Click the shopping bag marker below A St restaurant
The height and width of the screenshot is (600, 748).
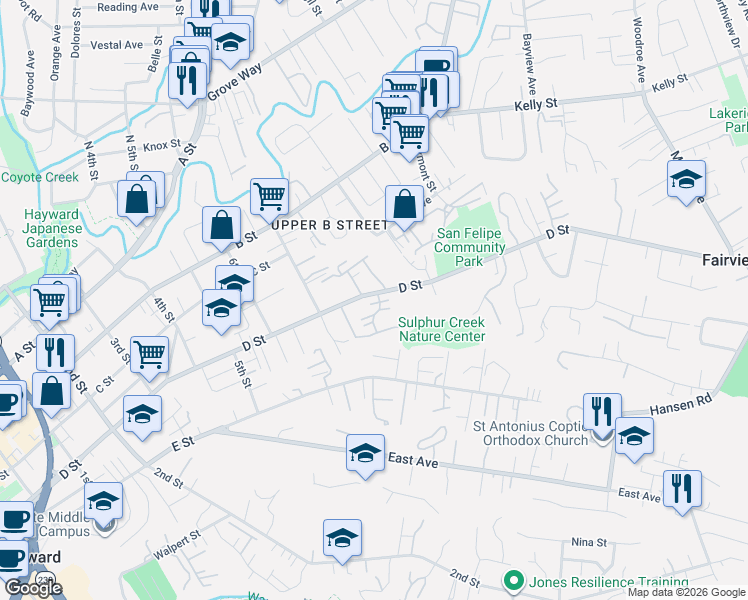click(52, 394)
